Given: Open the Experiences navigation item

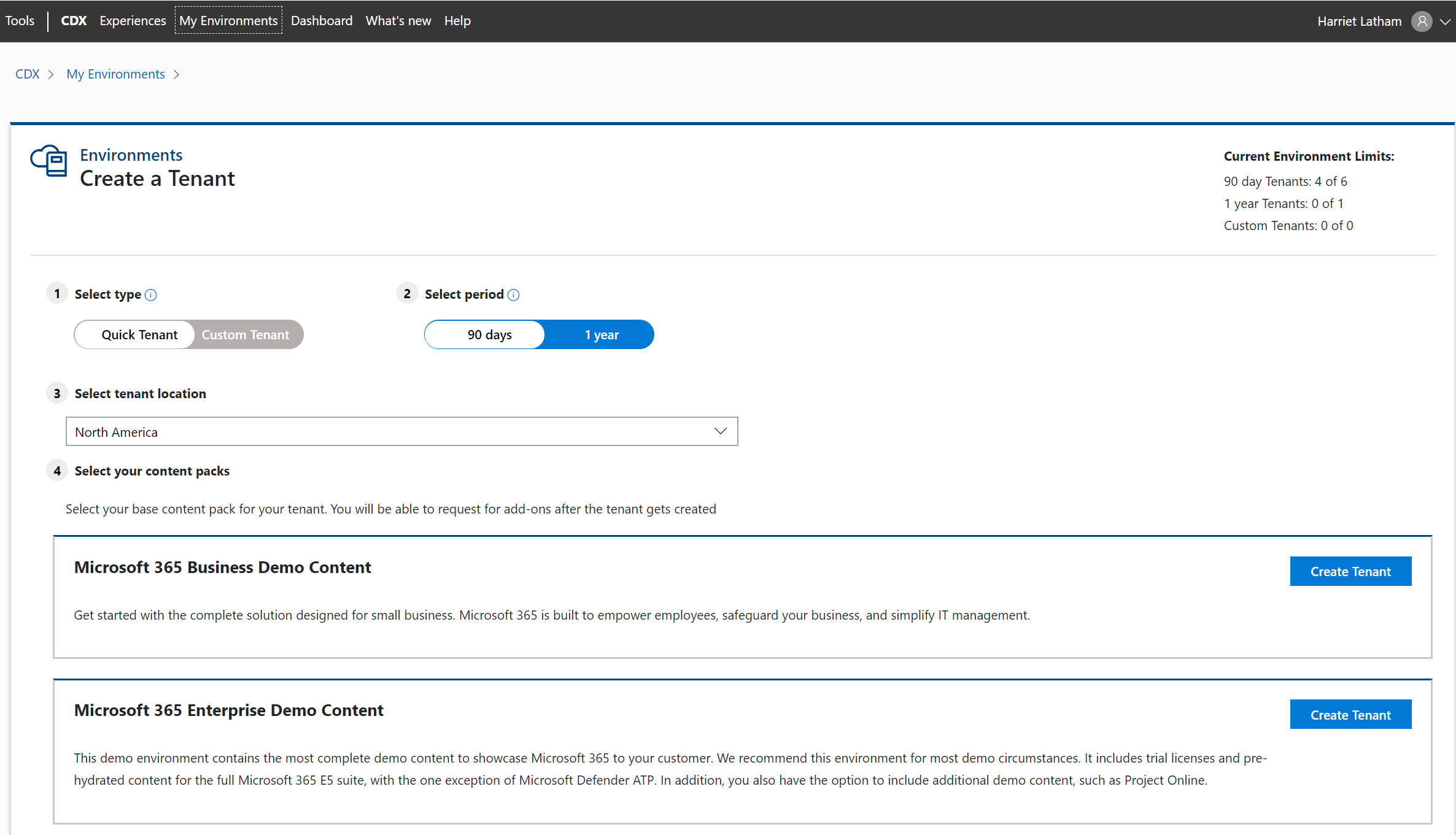Looking at the screenshot, I should pos(133,21).
